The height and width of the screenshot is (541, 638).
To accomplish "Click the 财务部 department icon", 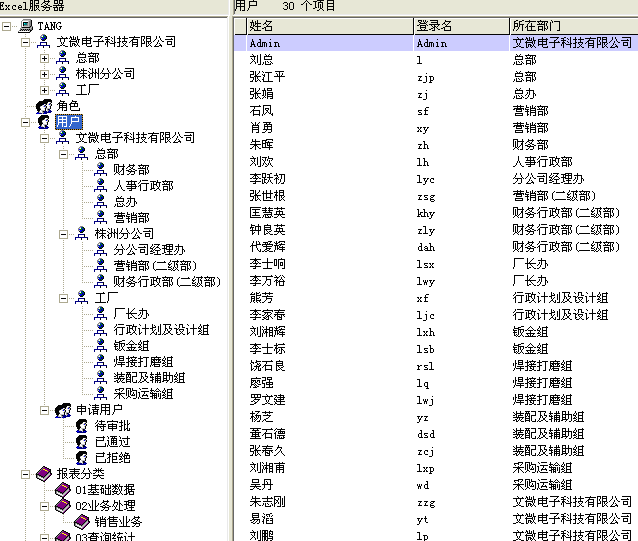I will click(x=101, y=170).
